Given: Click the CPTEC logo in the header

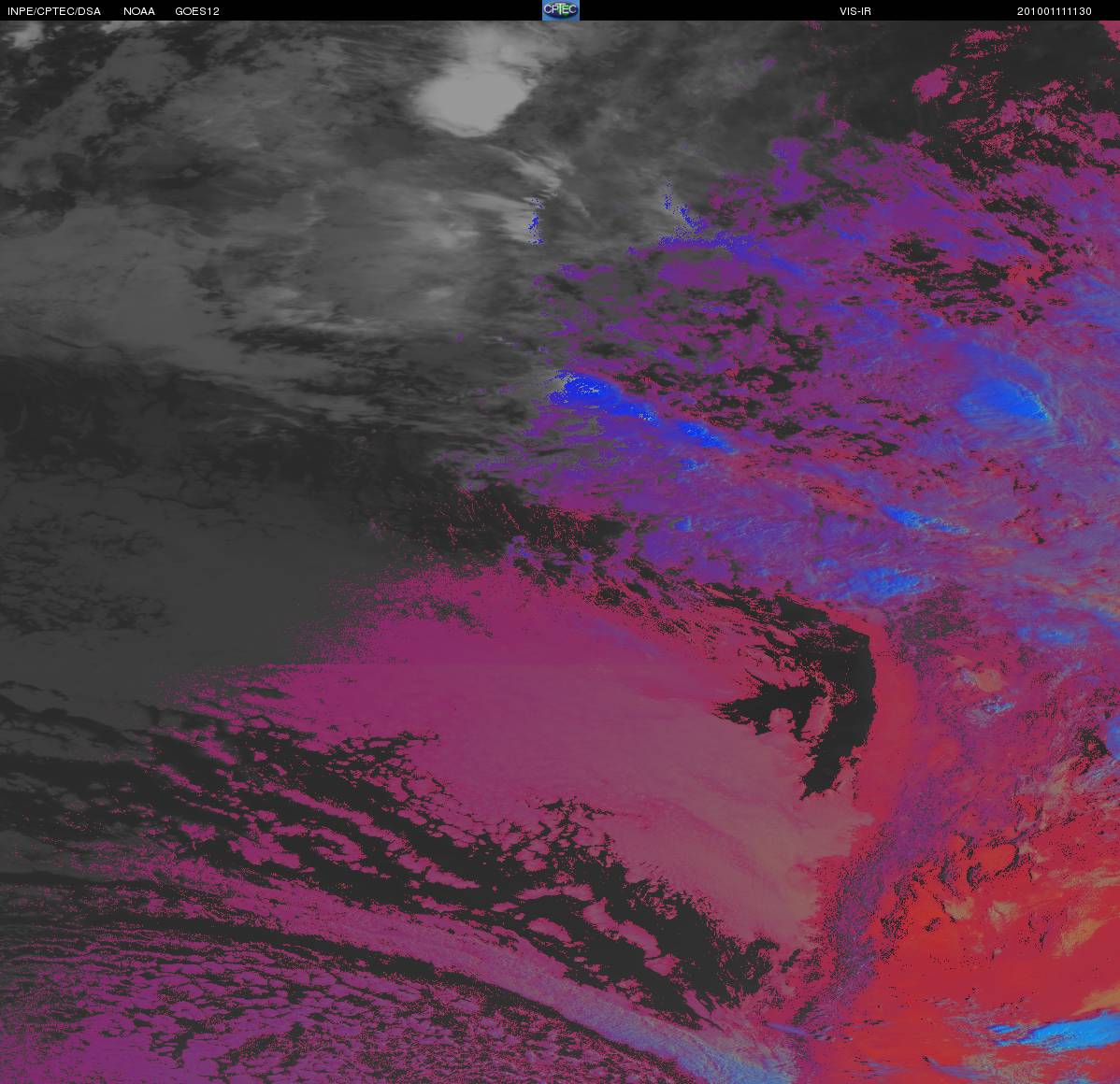Looking at the screenshot, I should tap(561, 10).
